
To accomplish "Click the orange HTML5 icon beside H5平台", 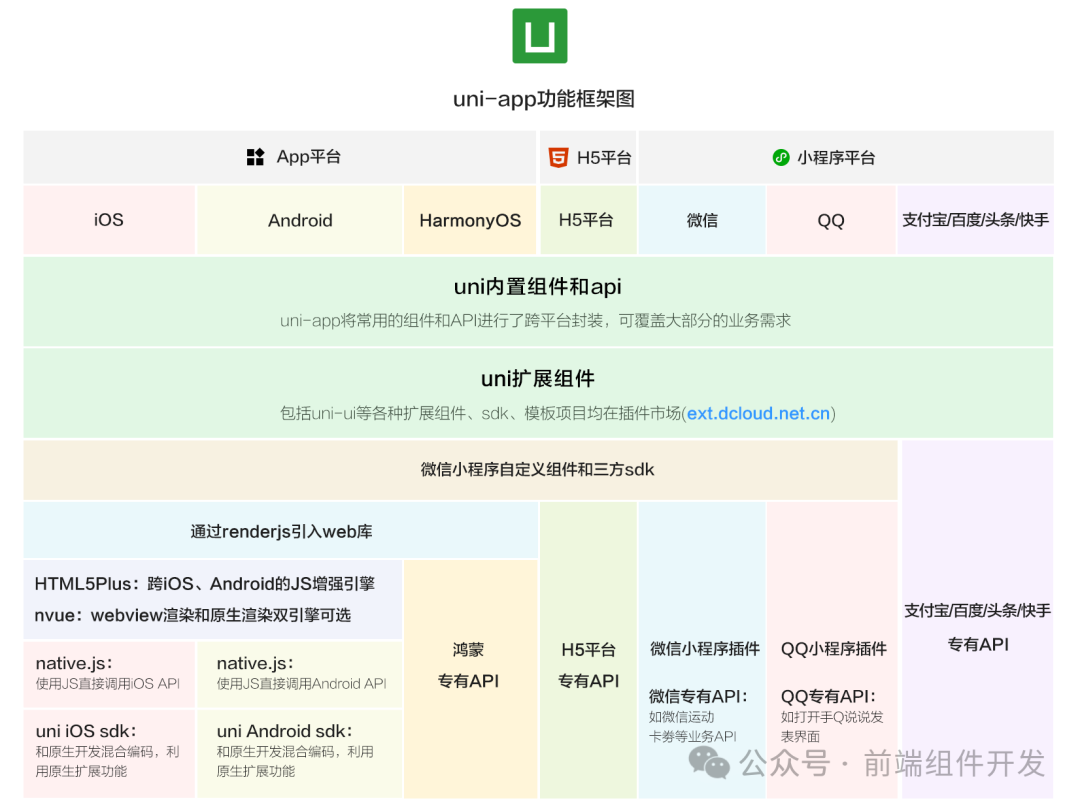I will [559, 157].
